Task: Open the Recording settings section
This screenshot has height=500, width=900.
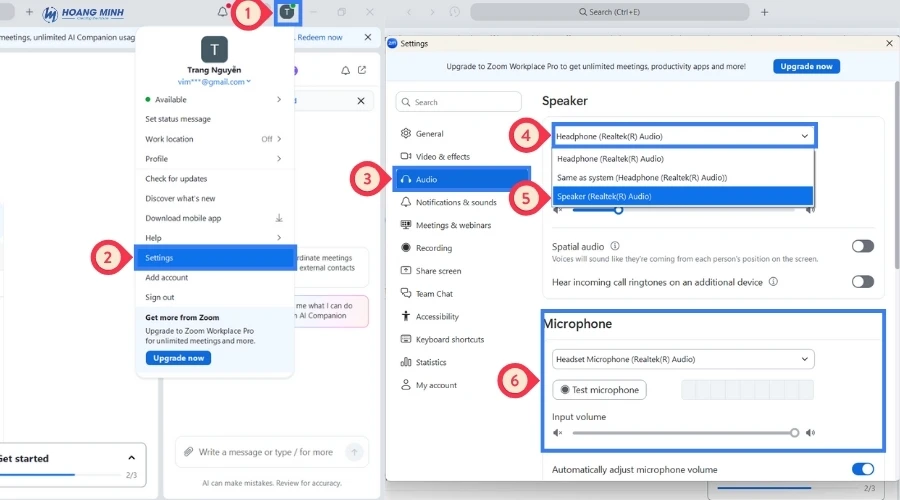Action: [x=433, y=248]
